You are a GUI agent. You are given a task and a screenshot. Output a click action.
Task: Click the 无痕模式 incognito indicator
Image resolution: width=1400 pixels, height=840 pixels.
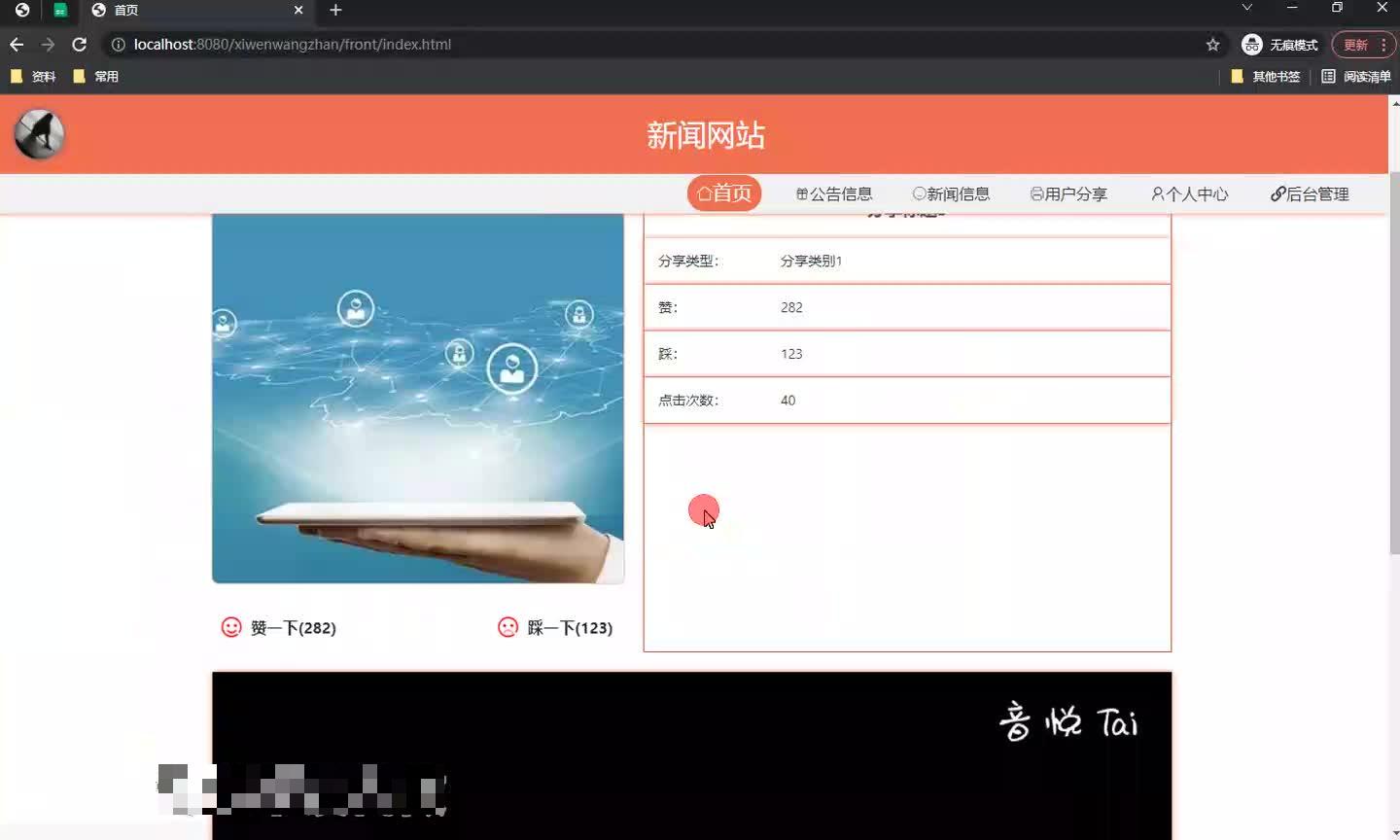(x=1279, y=45)
